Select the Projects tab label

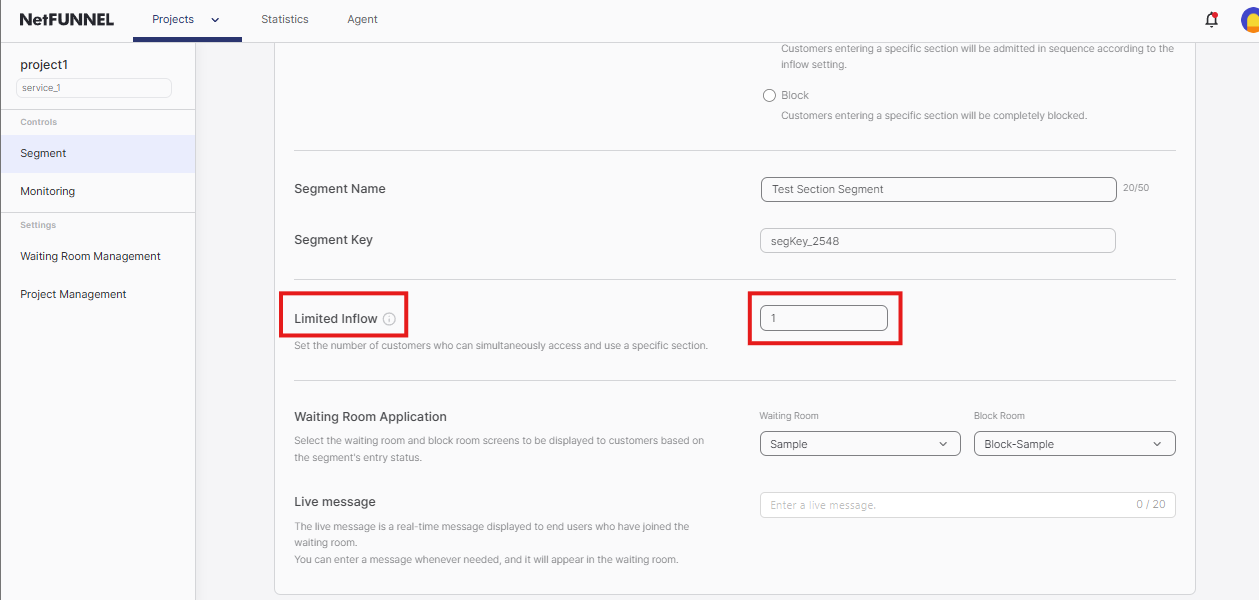(173, 19)
